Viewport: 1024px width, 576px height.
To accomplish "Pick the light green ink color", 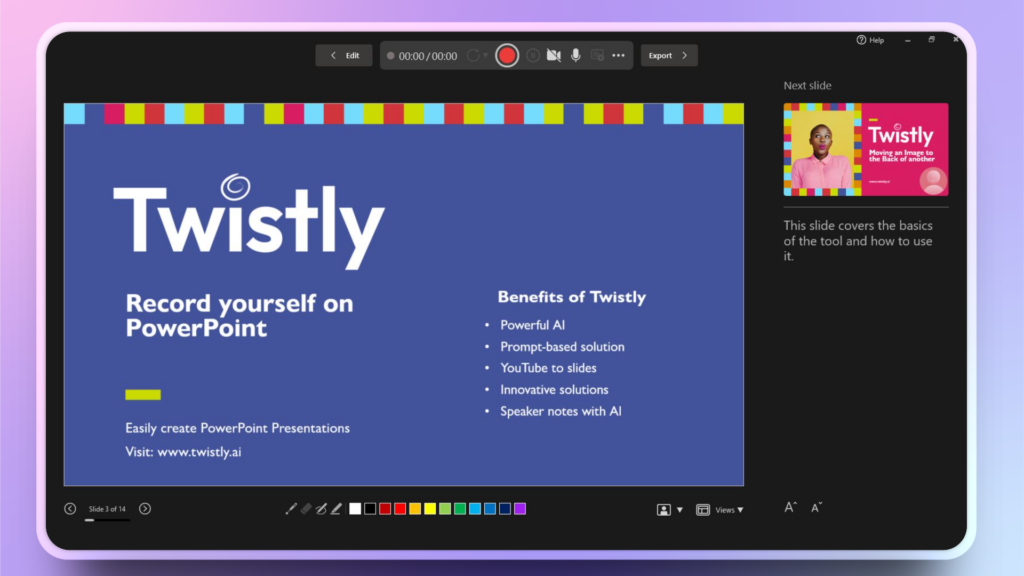I will pyautogui.click(x=445, y=509).
